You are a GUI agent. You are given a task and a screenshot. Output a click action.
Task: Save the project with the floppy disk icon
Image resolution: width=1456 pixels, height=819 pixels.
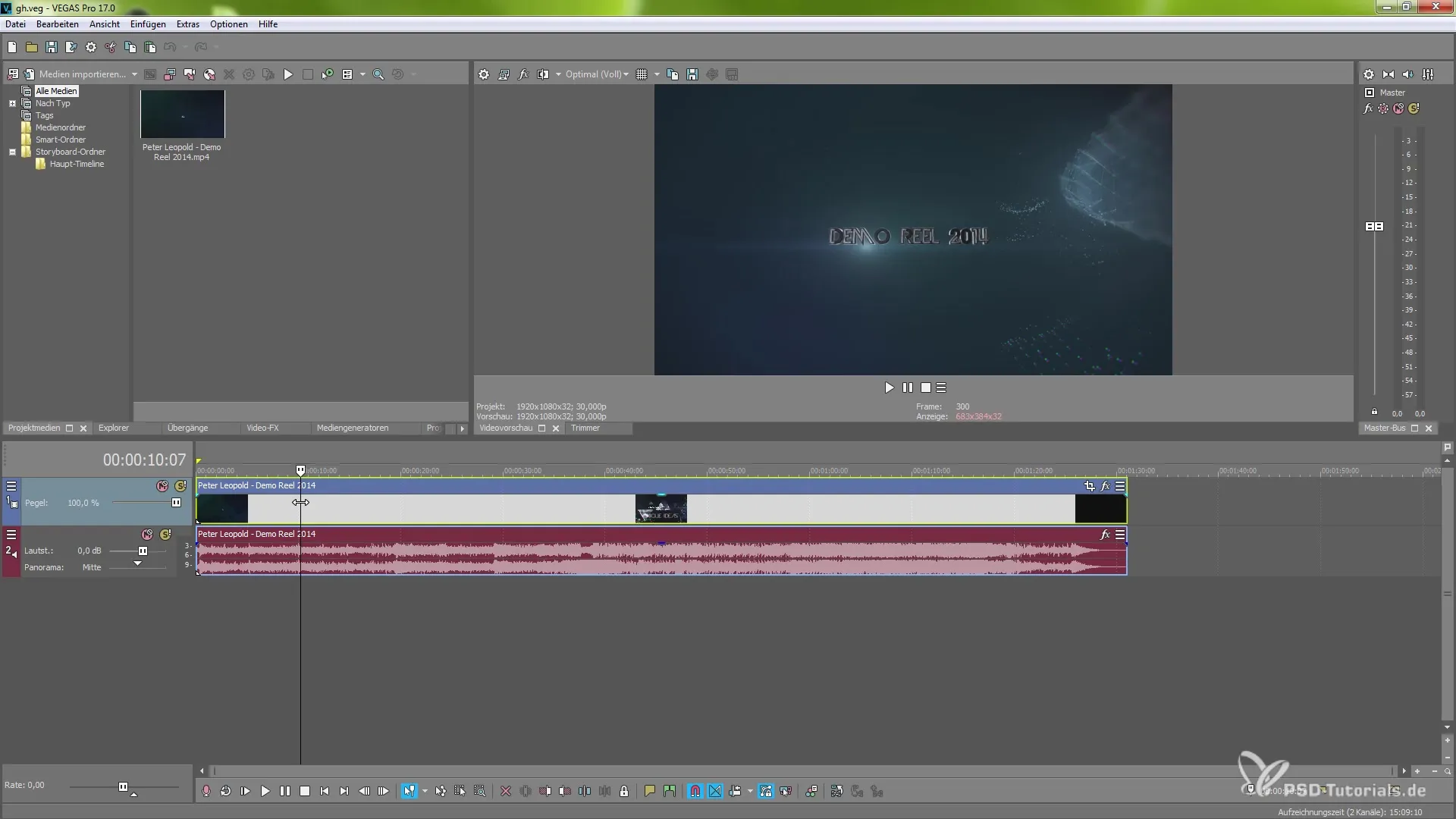52,47
